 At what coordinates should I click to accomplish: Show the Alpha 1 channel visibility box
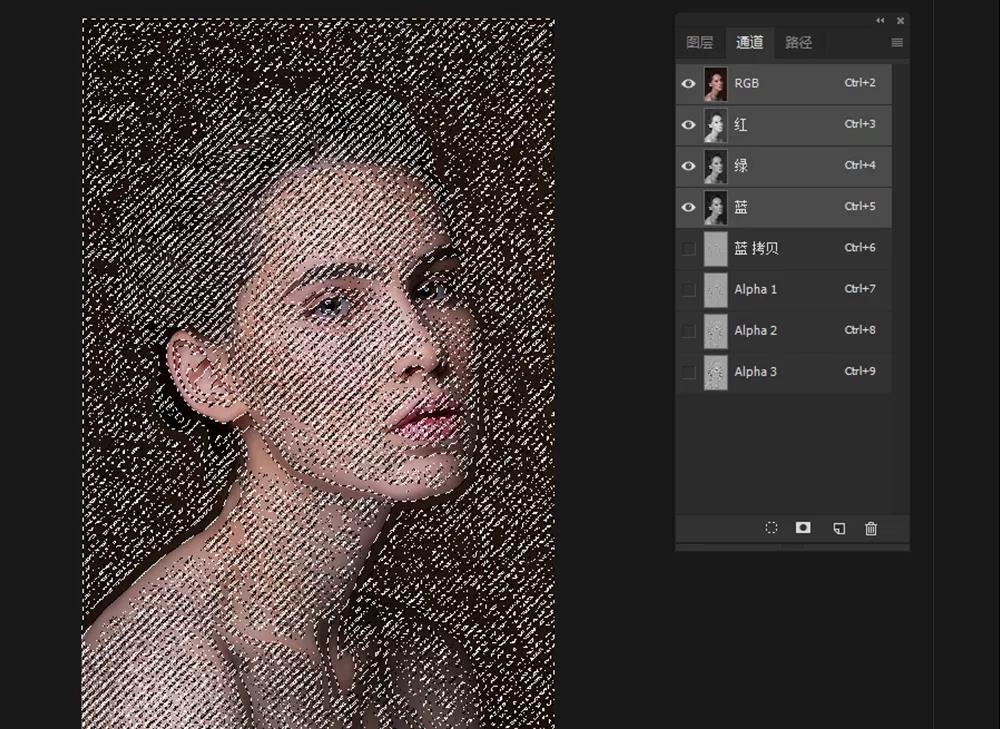tap(688, 290)
